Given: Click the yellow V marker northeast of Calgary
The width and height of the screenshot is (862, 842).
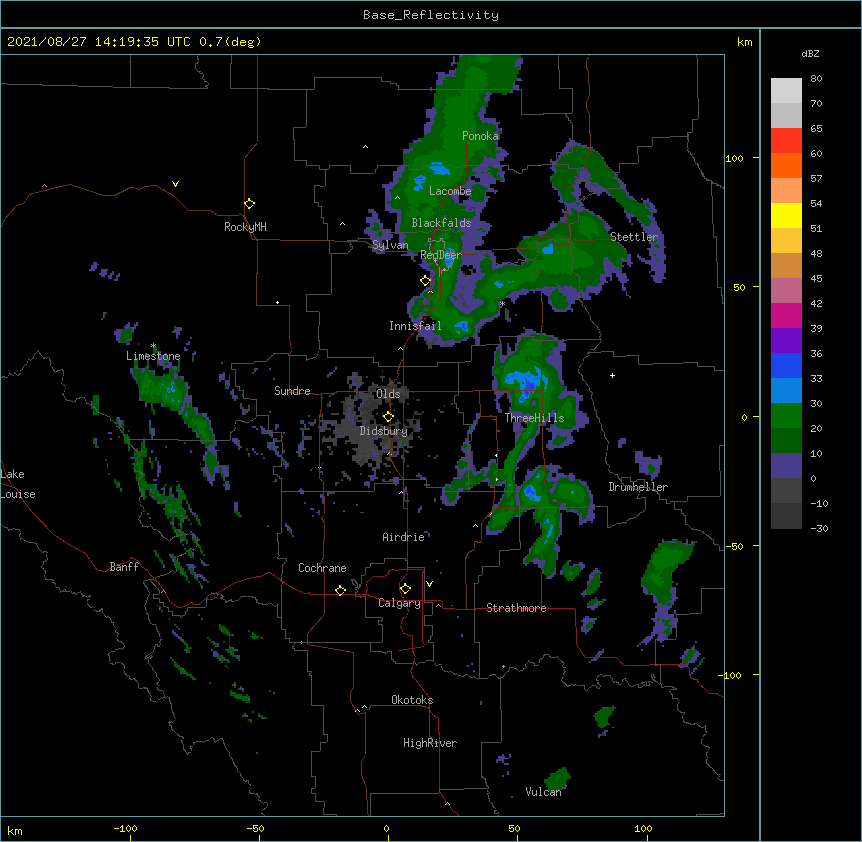Looking at the screenshot, I should (429, 584).
